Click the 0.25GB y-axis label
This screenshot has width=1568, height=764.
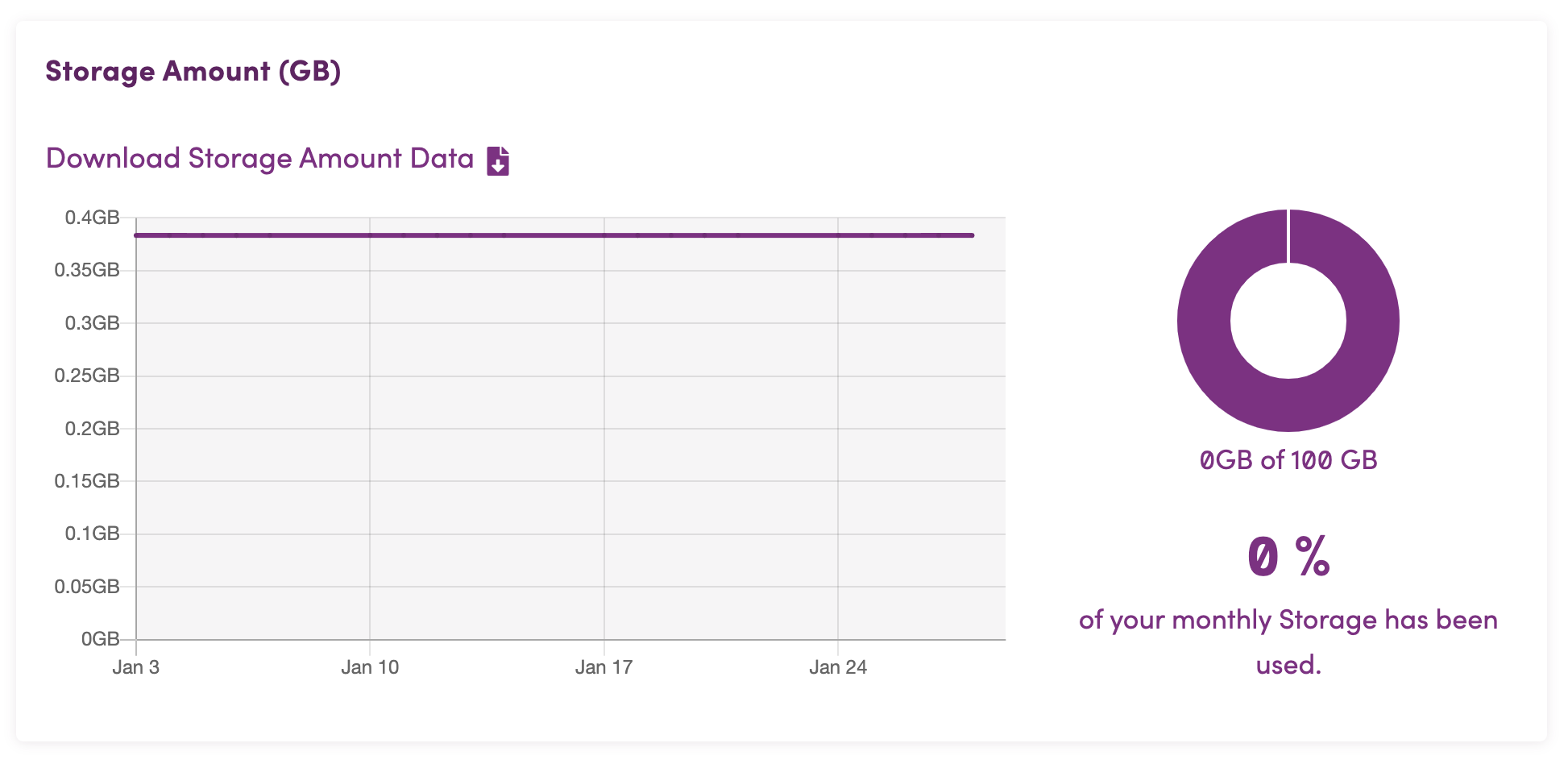click(x=87, y=376)
